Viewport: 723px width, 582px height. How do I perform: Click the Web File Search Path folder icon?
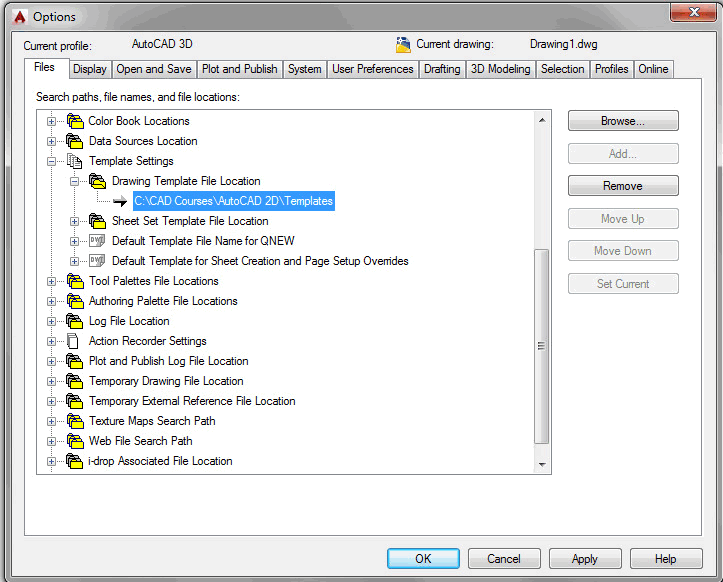pyautogui.click(x=74, y=441)
